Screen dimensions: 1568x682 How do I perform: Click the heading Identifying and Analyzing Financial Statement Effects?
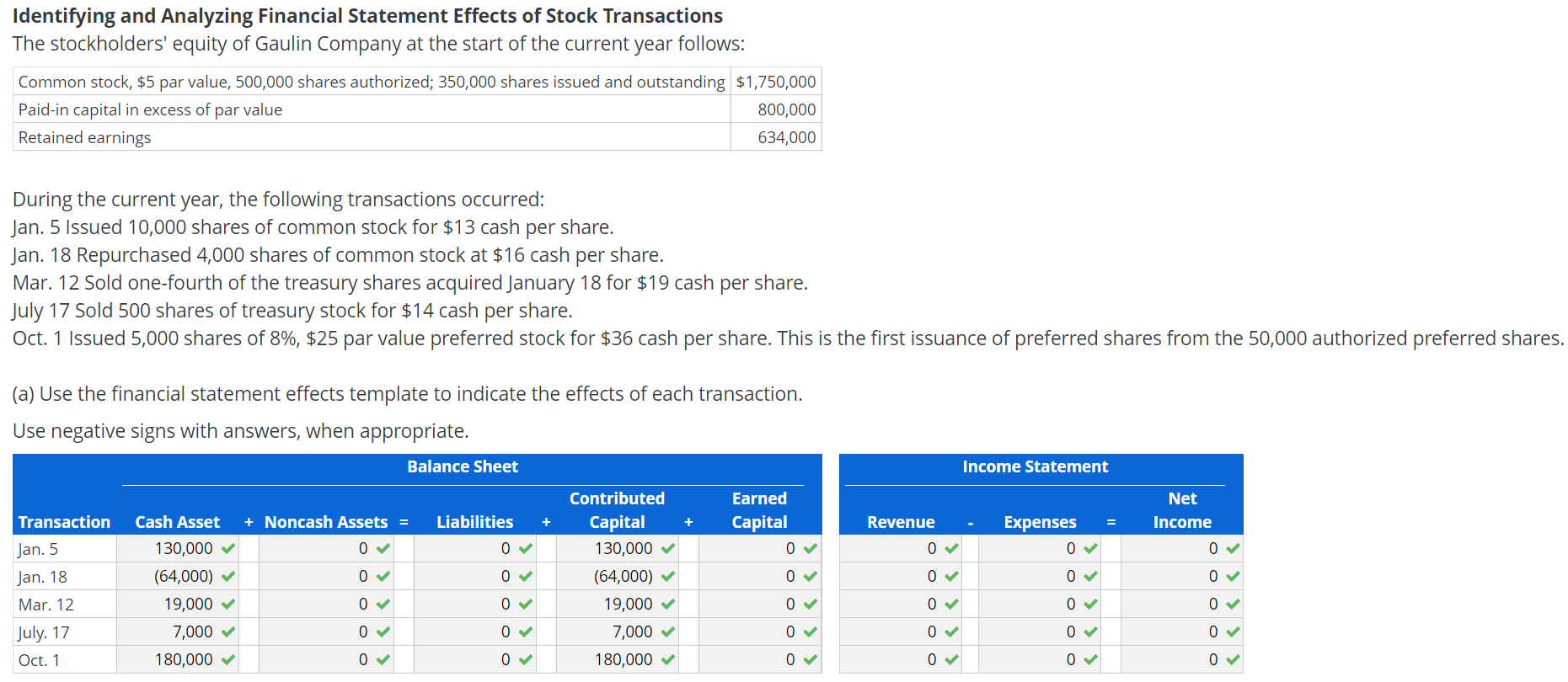(367, 16)
